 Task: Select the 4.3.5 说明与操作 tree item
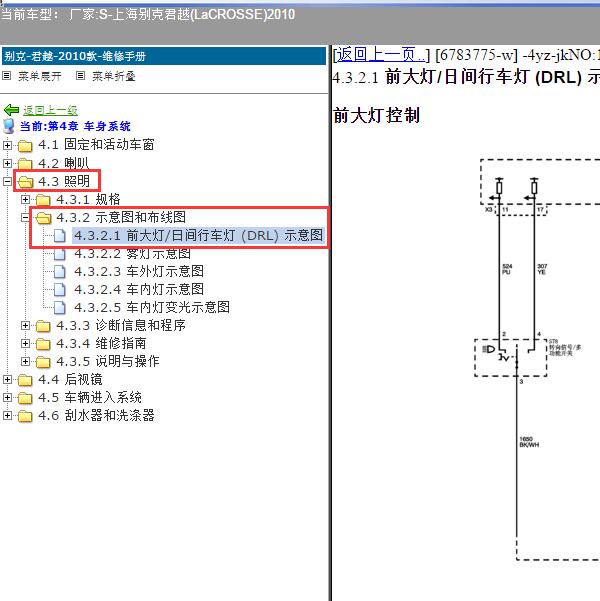click(x=108, y=361)
